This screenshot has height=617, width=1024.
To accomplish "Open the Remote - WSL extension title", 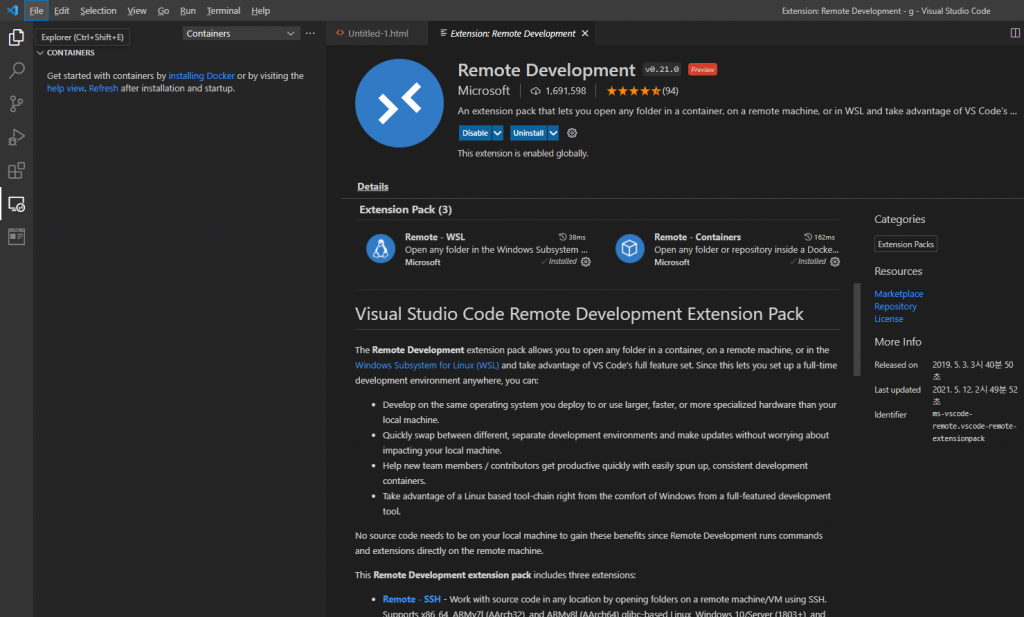I will coord(435,237).
